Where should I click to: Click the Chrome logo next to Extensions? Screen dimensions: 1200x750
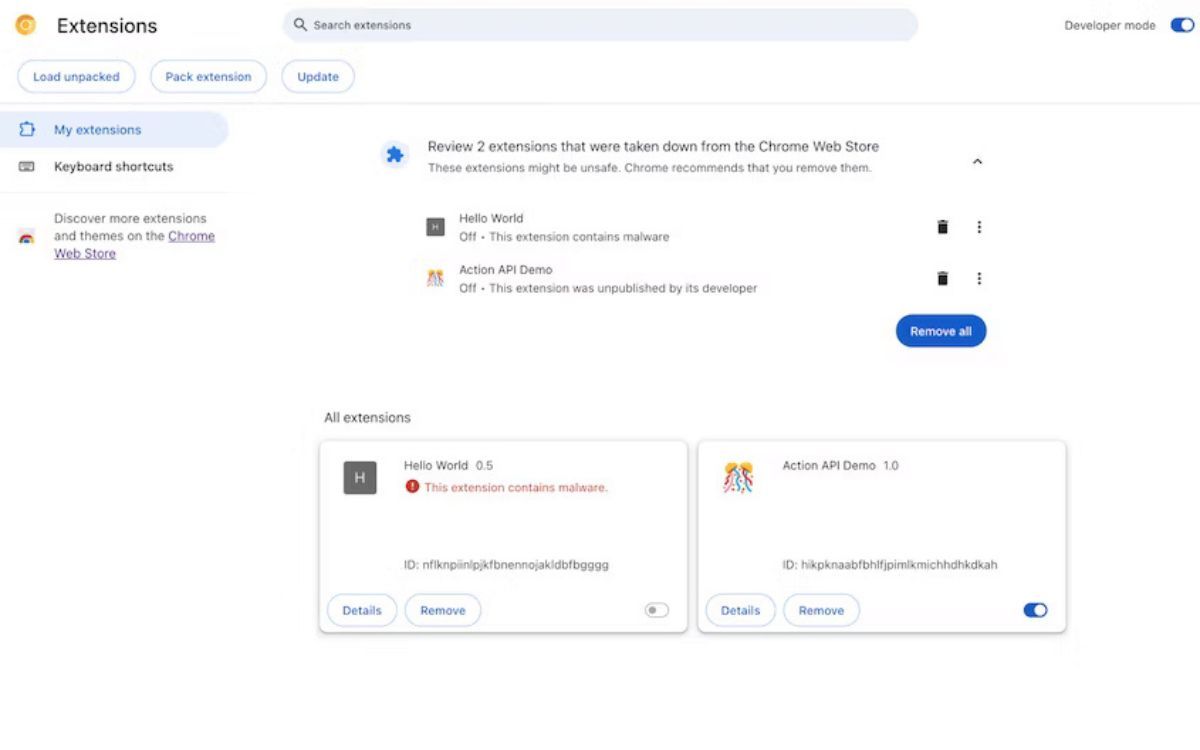[x=26, y=26]
